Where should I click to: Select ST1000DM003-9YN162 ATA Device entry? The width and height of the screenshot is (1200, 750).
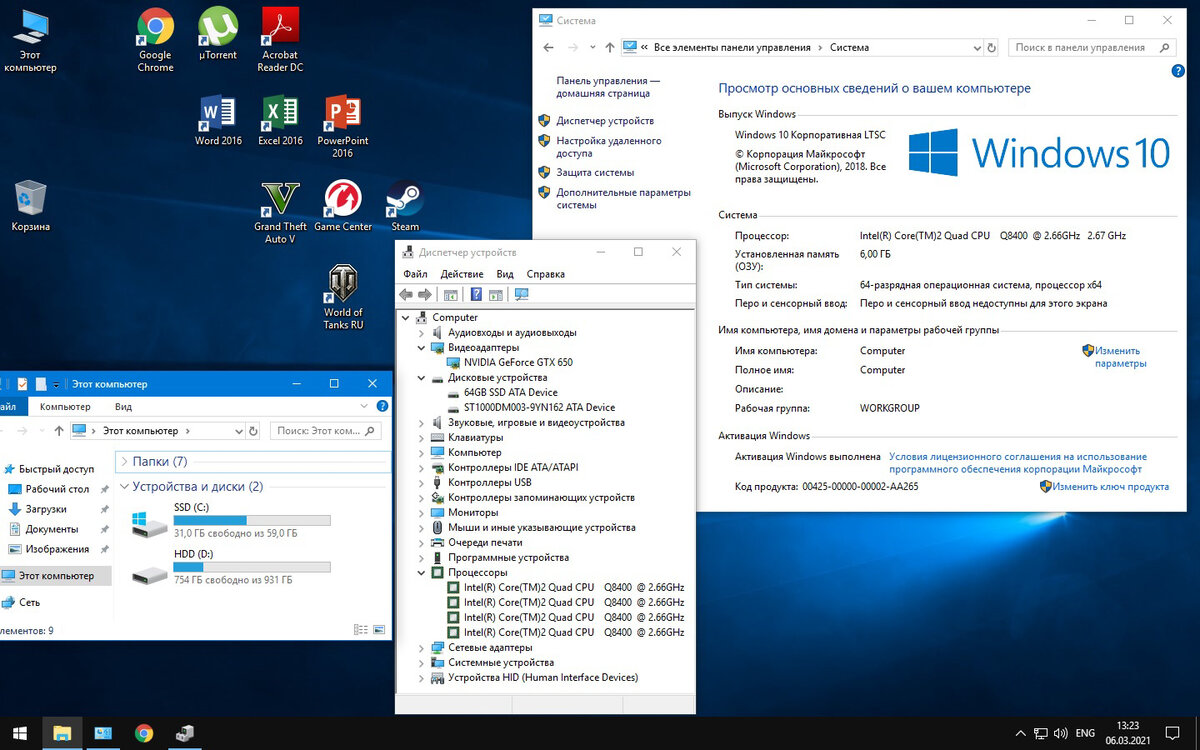point(539,408)
